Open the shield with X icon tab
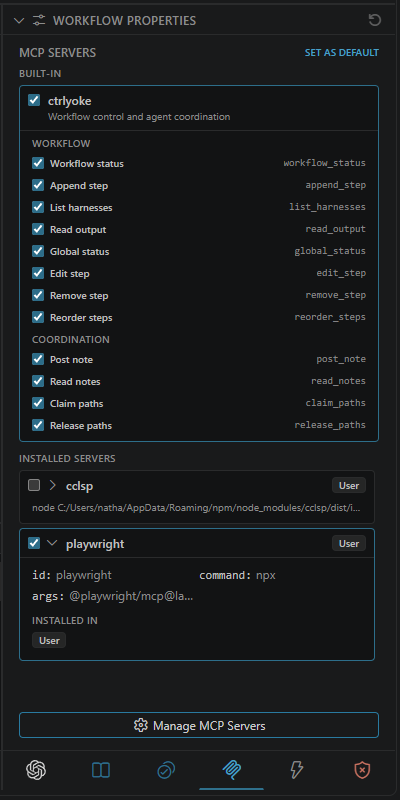This screenshot has width=400, height=800. [x=362, y=770]
